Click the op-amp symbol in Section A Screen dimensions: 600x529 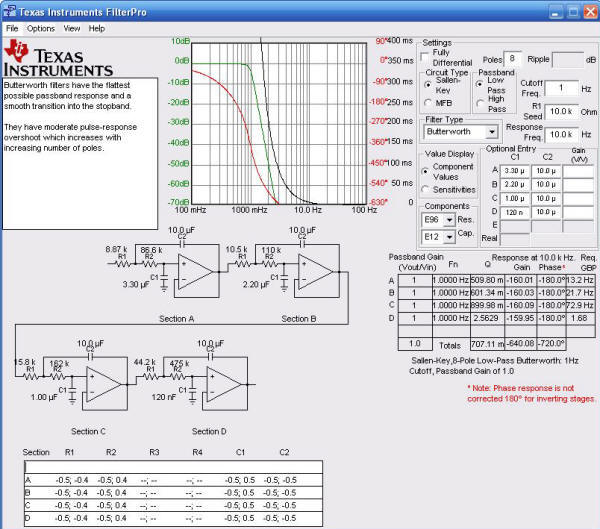[196, 267]
